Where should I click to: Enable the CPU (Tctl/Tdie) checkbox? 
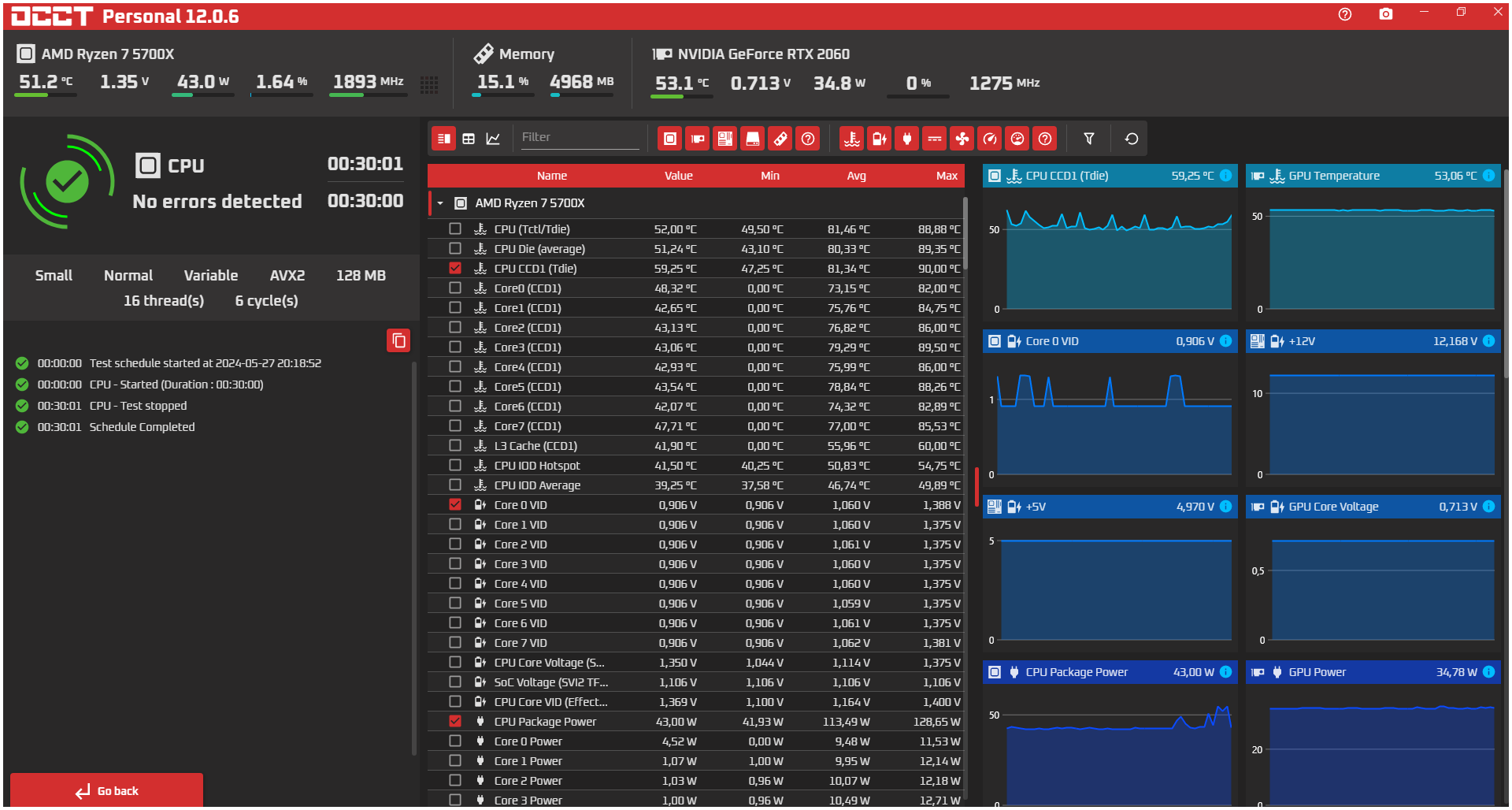coord(455,229)
